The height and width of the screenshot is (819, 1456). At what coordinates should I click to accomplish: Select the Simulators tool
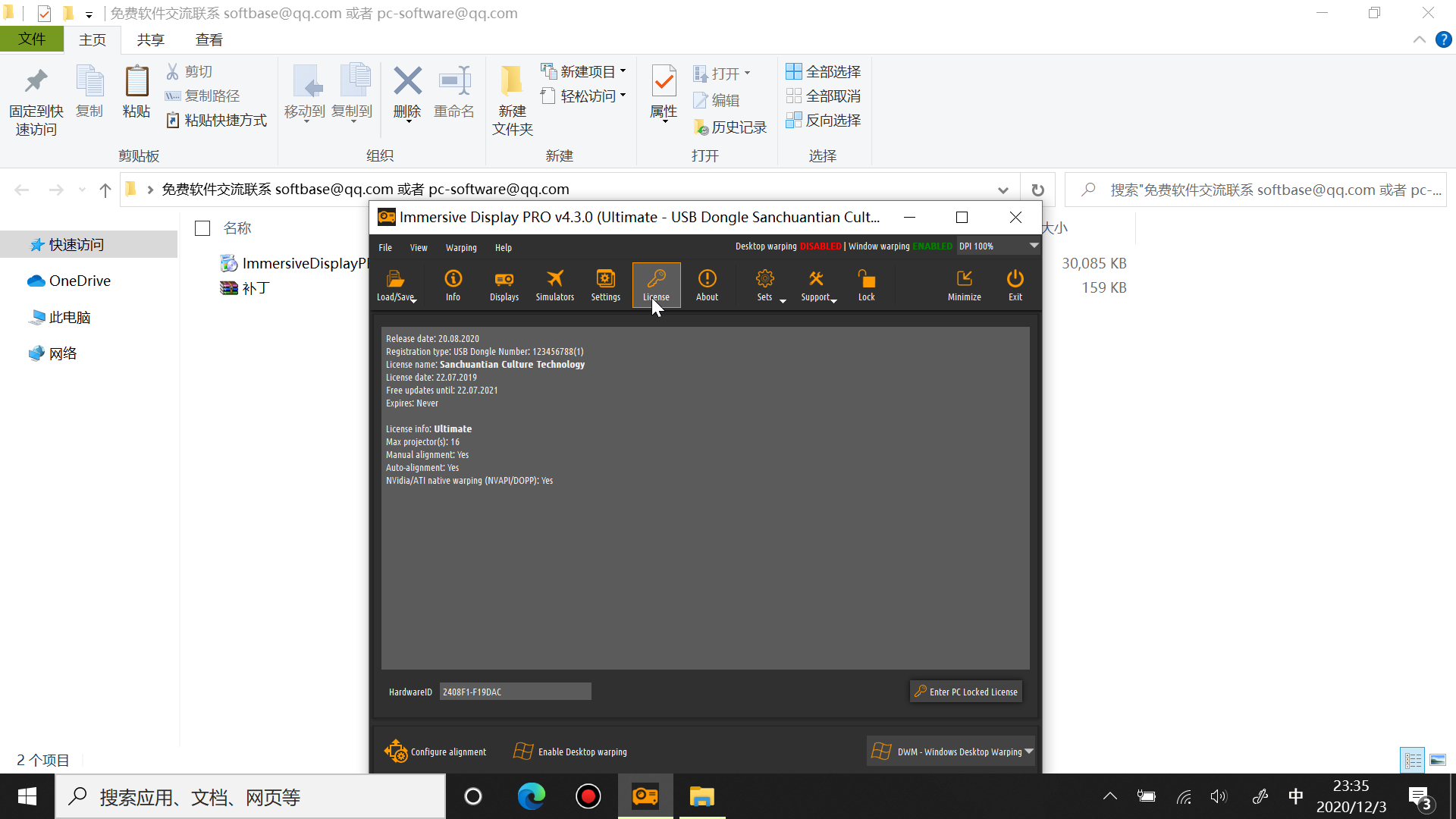555,283
